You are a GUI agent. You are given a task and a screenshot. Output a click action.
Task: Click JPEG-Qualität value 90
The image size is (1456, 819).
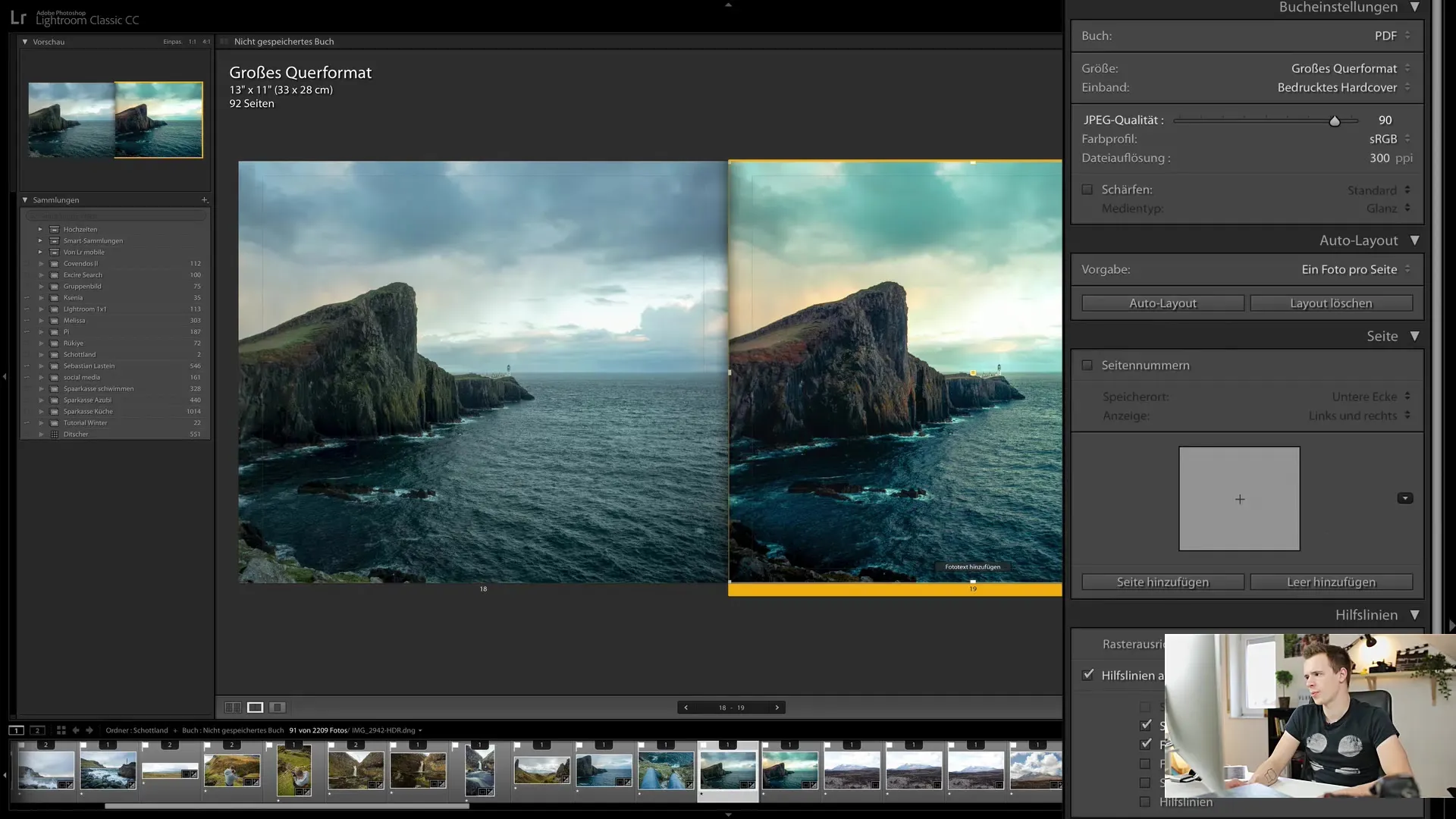pyautogui.click(x=1385, y=120)
